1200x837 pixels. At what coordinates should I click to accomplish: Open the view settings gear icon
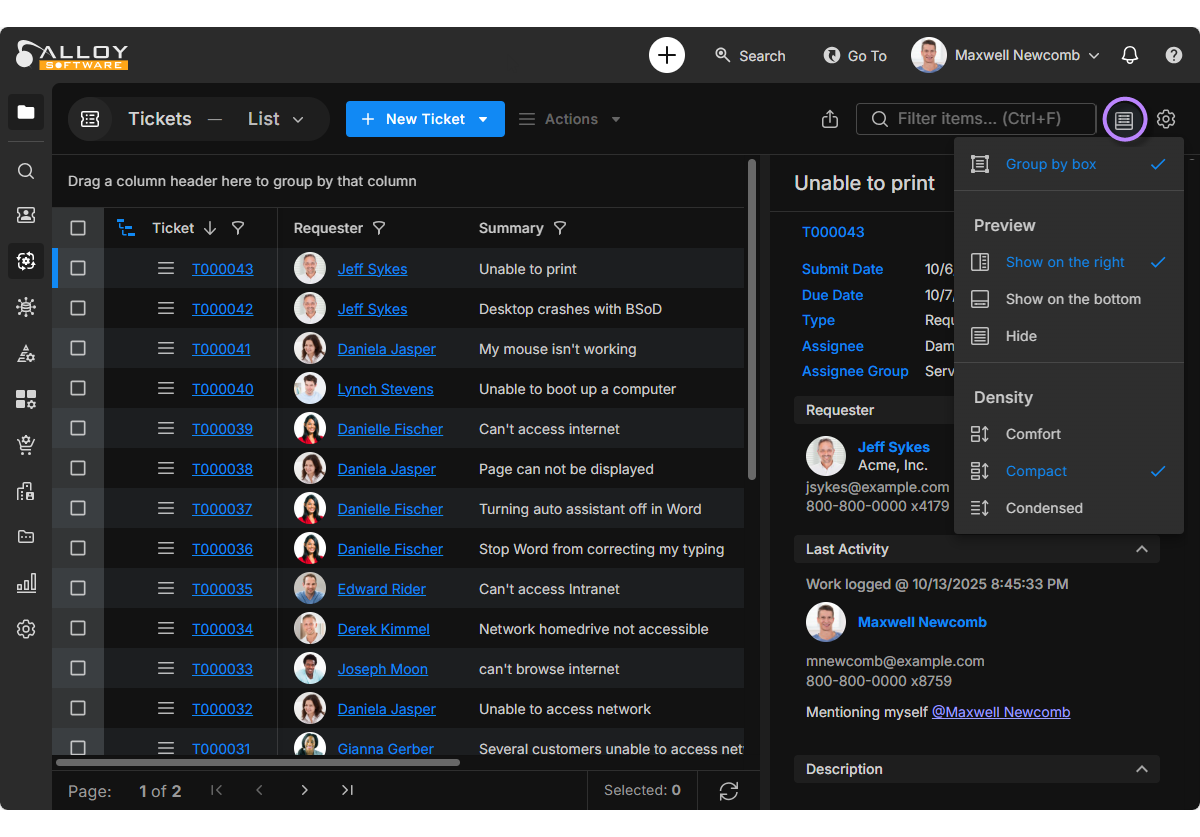click(x=1166, y=119)
